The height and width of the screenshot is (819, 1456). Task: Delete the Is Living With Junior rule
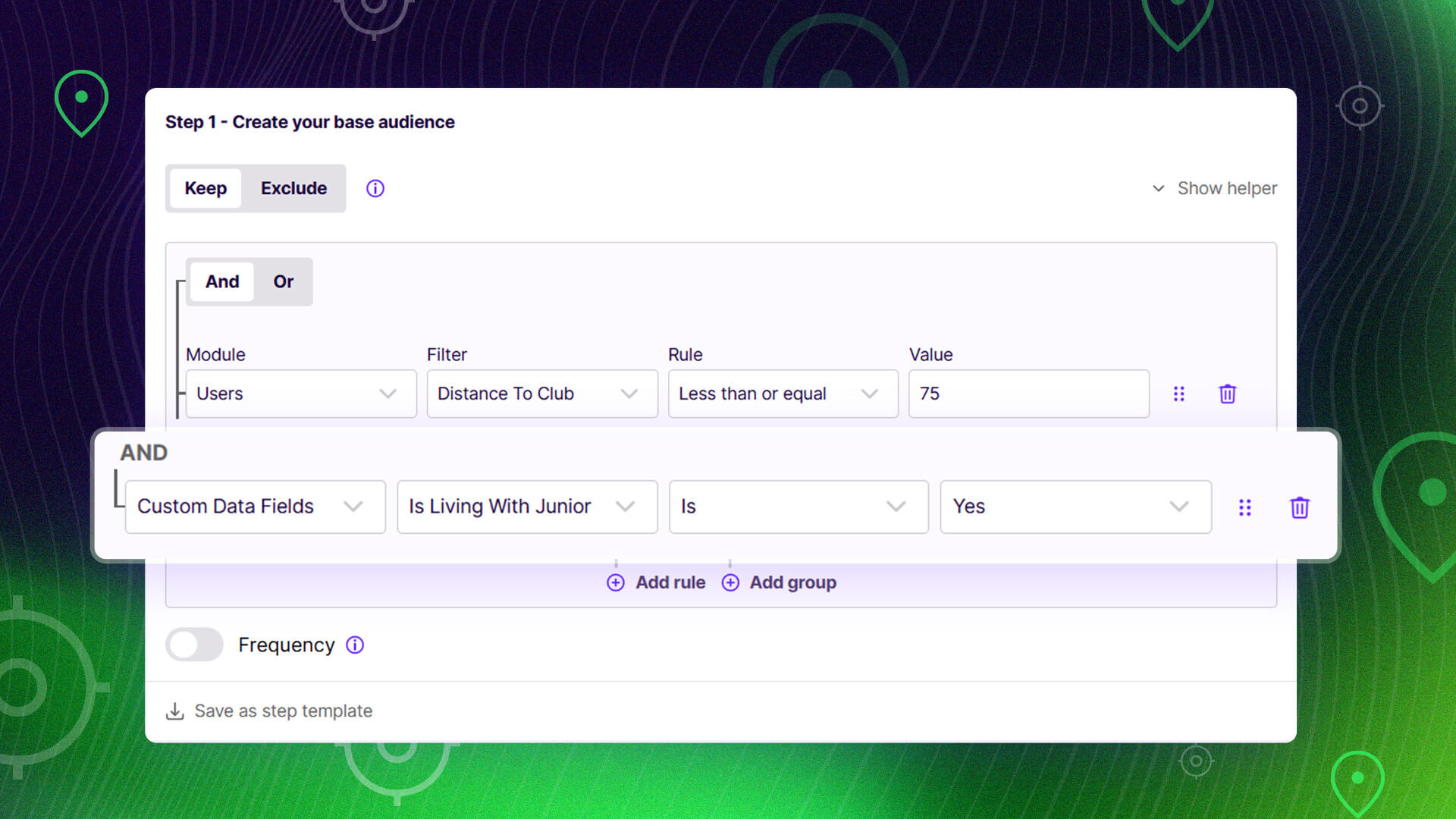1299,507
